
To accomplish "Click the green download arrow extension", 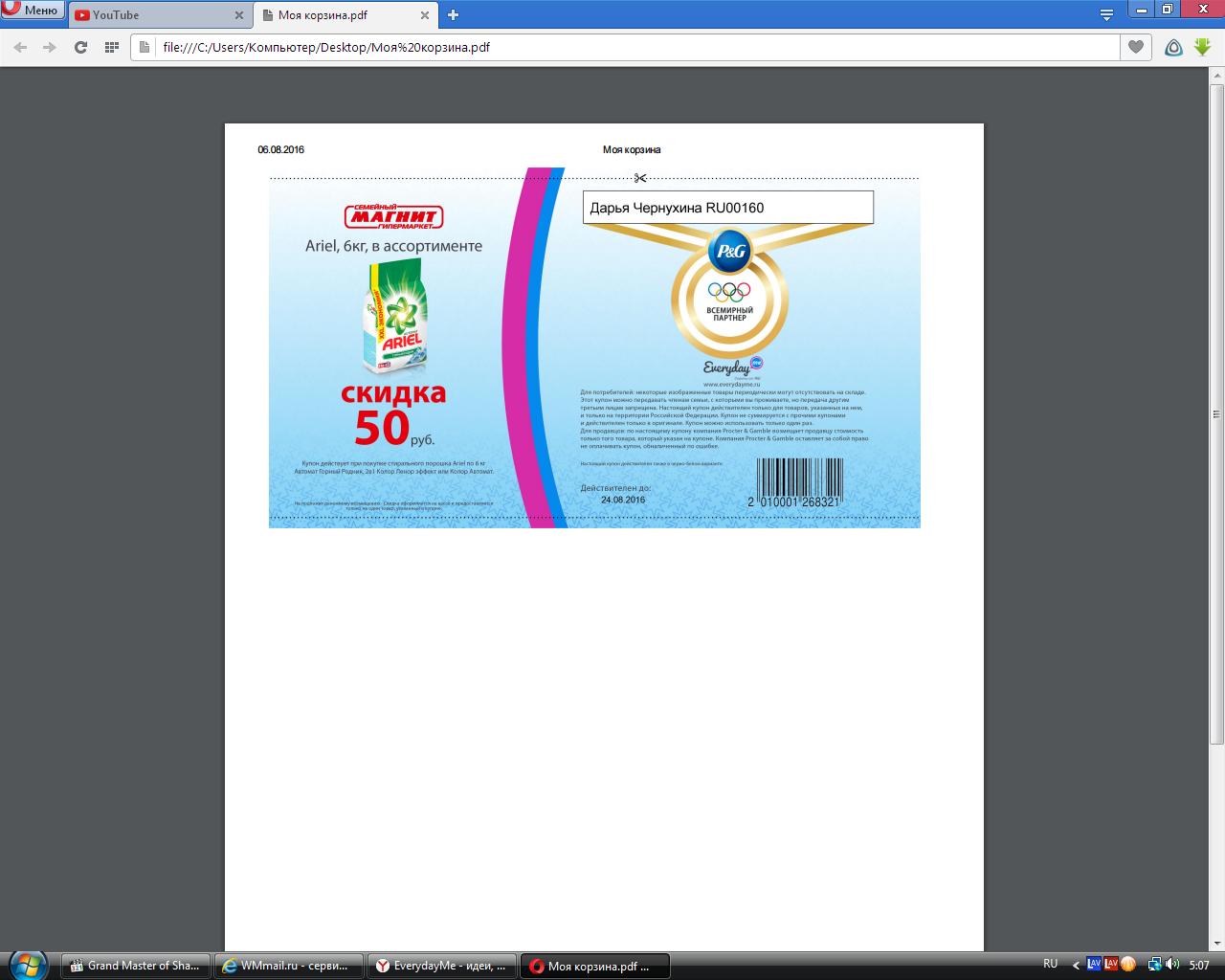I will click(x=1202, y=47).
